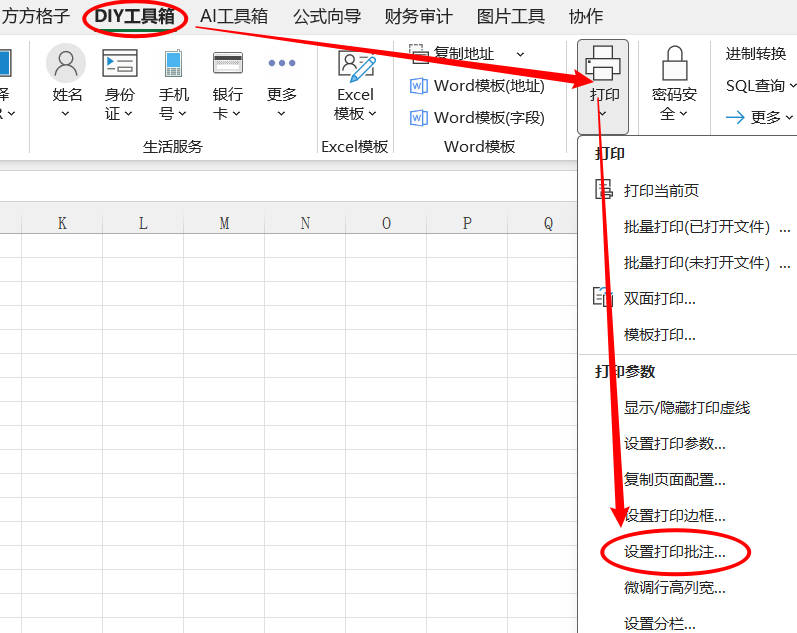Click Word模板(字段) button
Screen dimensions: 797x633
pyautogui.click(x=478, y=117)
